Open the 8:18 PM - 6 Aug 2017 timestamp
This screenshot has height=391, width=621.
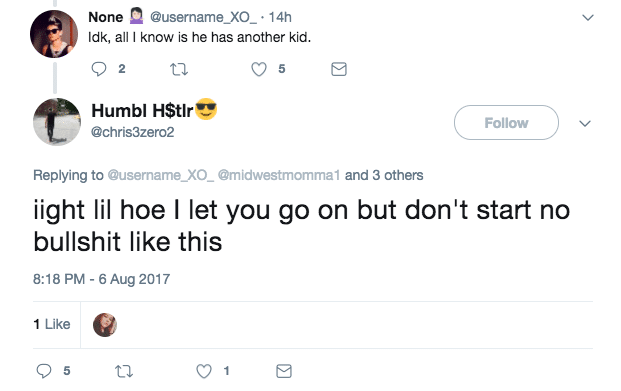click(101, 279)
